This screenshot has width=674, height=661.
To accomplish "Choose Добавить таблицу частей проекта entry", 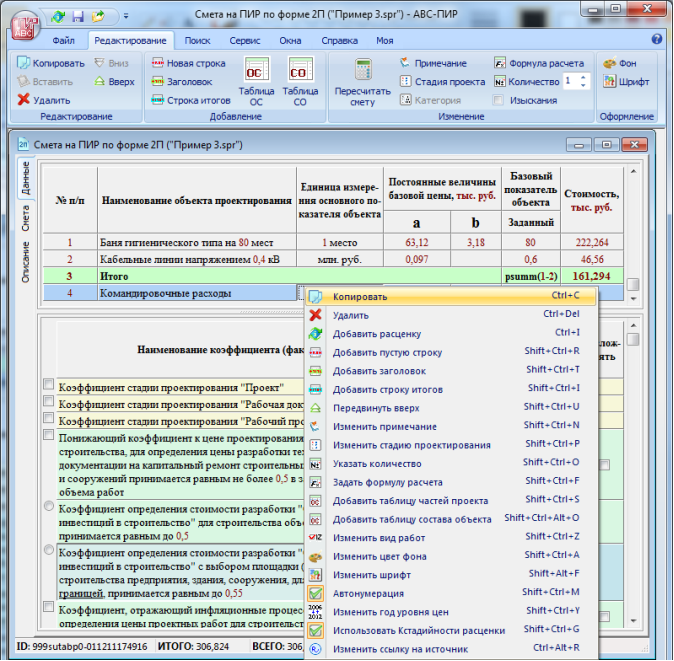I will click(451, 500).
